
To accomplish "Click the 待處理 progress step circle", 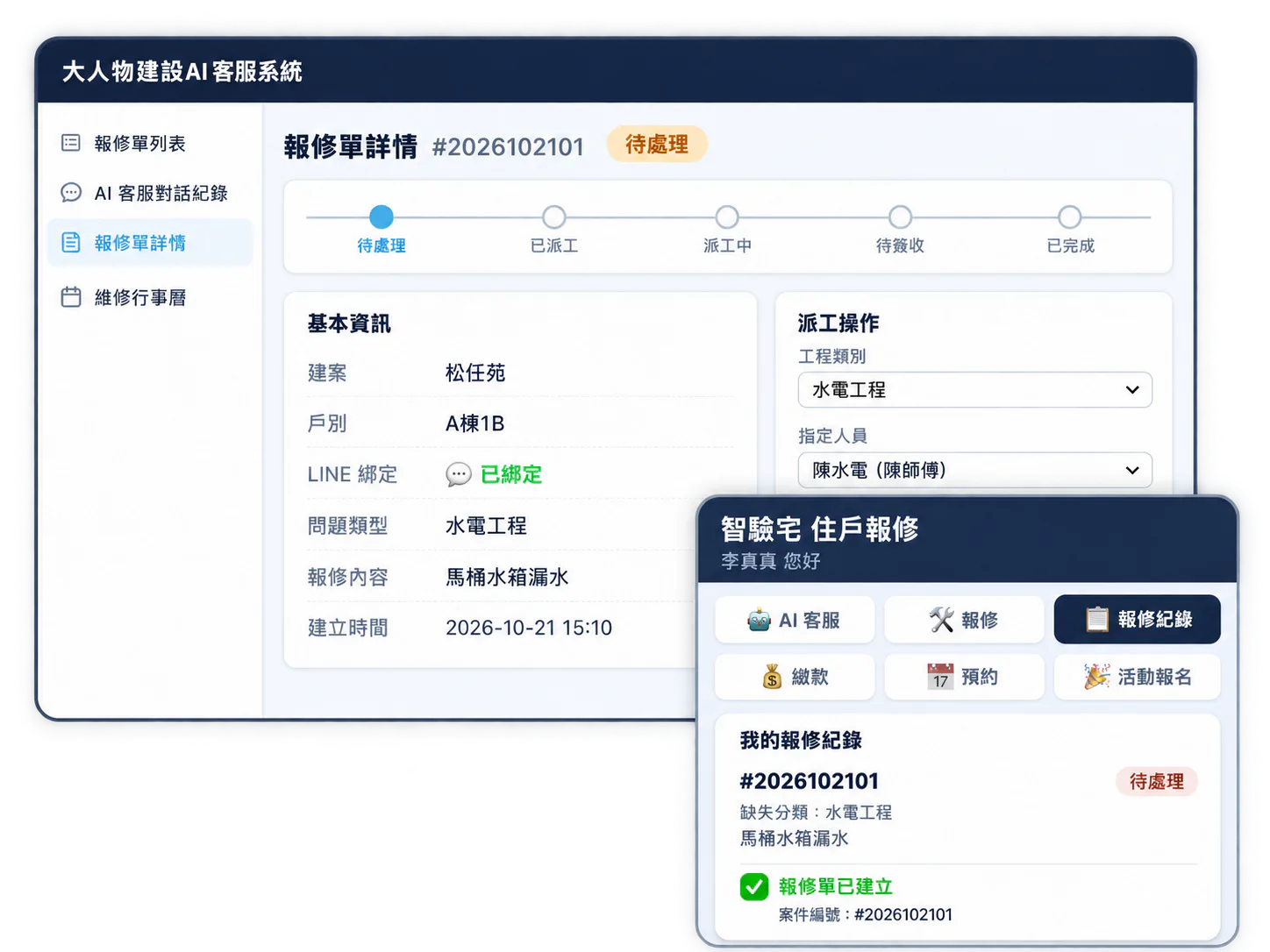I will tap(382, 217).
